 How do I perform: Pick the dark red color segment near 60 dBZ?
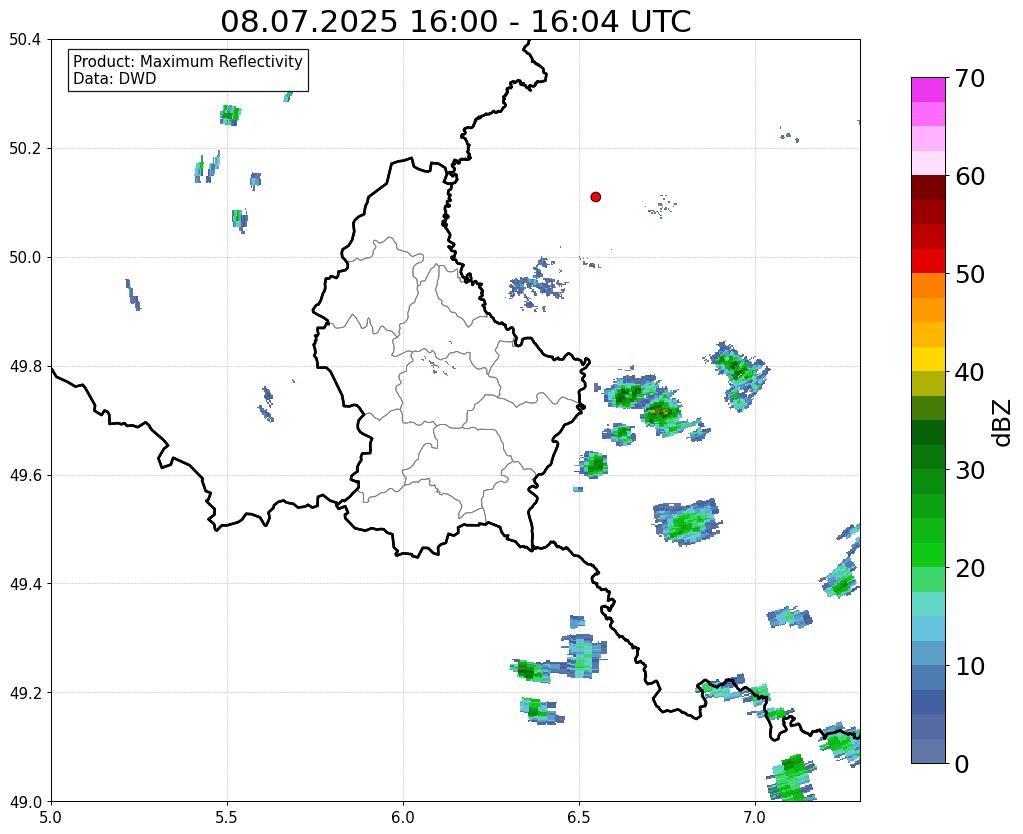pos(928,188)
